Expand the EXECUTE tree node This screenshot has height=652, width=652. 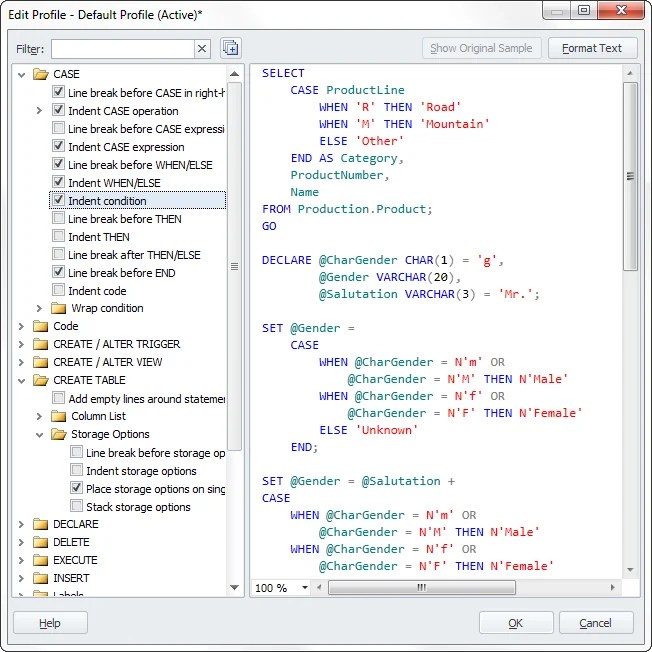coord(21,560)
